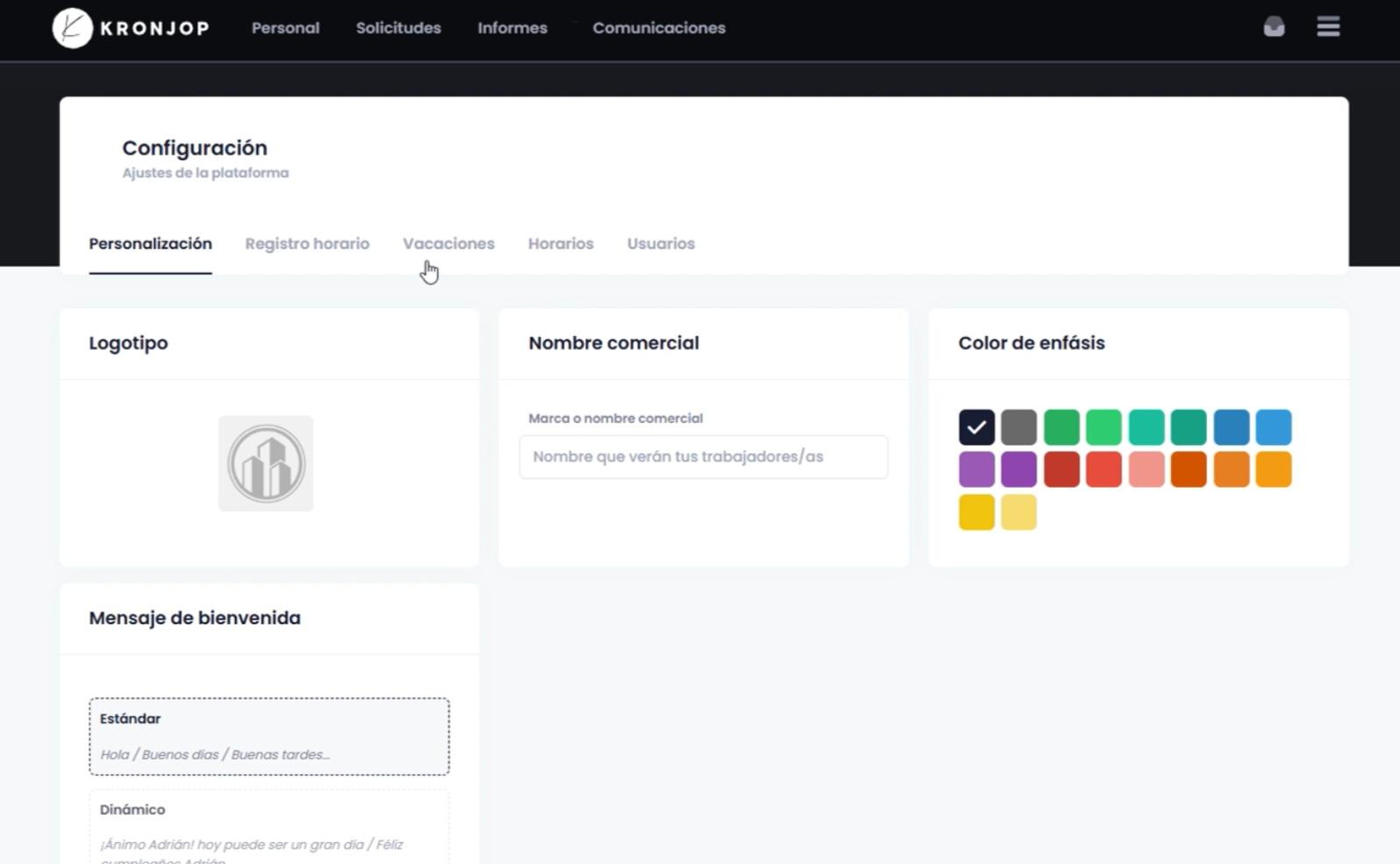The height and width of the screenshot is (864, 1400).
Task: Choose the pale yellow accent color swatch
Action: pyautogui.click(x=1018, y=512)
